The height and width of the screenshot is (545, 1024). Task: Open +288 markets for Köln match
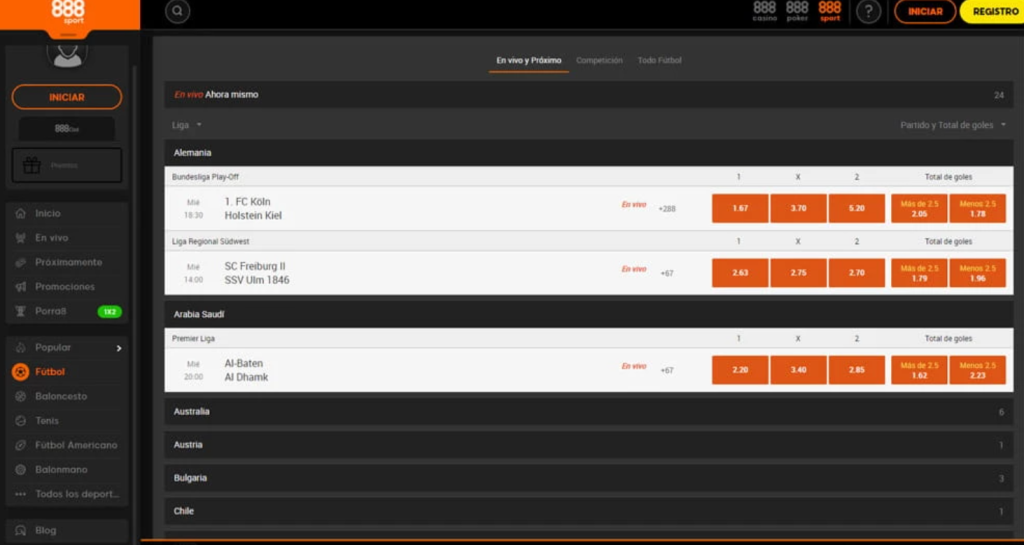coord(667,210)
